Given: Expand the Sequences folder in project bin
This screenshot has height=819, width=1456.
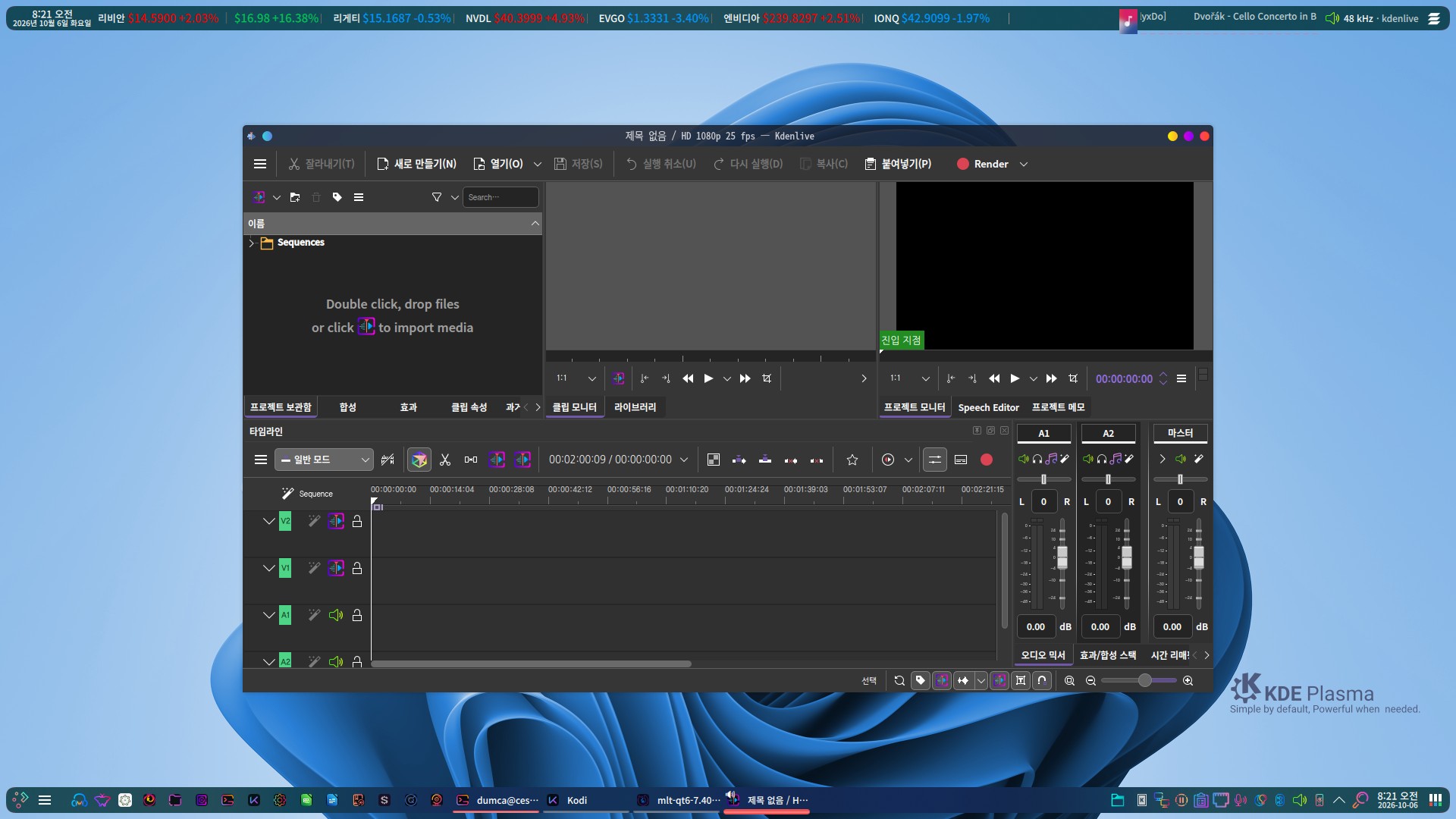Looking at the screenshot, I should [x=252, y=243].
